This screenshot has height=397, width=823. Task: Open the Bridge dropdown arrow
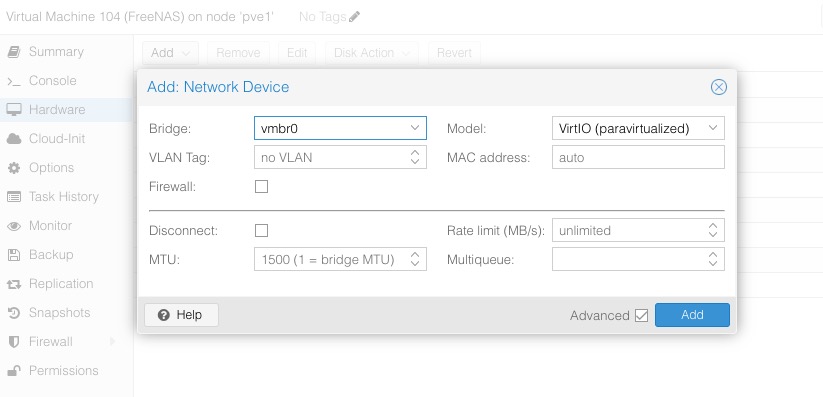tap(415, 128)
